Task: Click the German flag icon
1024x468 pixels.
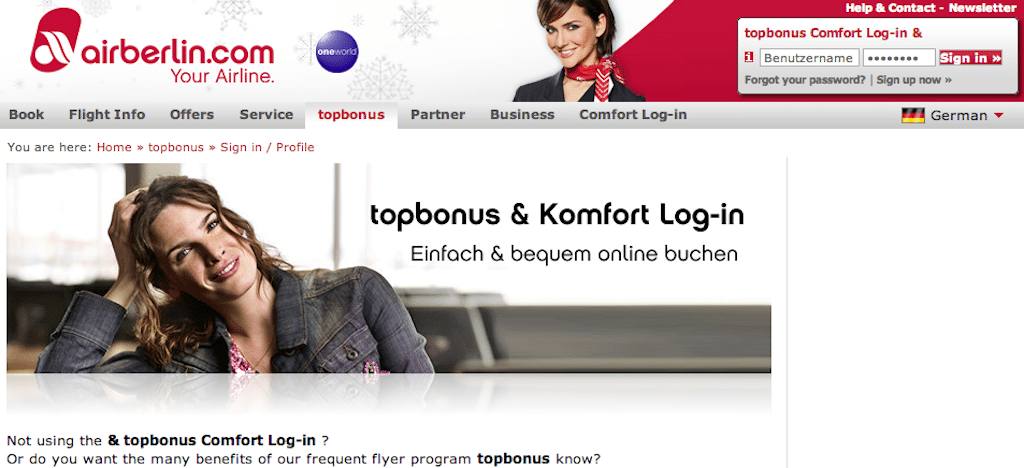Action: (913, 116)
